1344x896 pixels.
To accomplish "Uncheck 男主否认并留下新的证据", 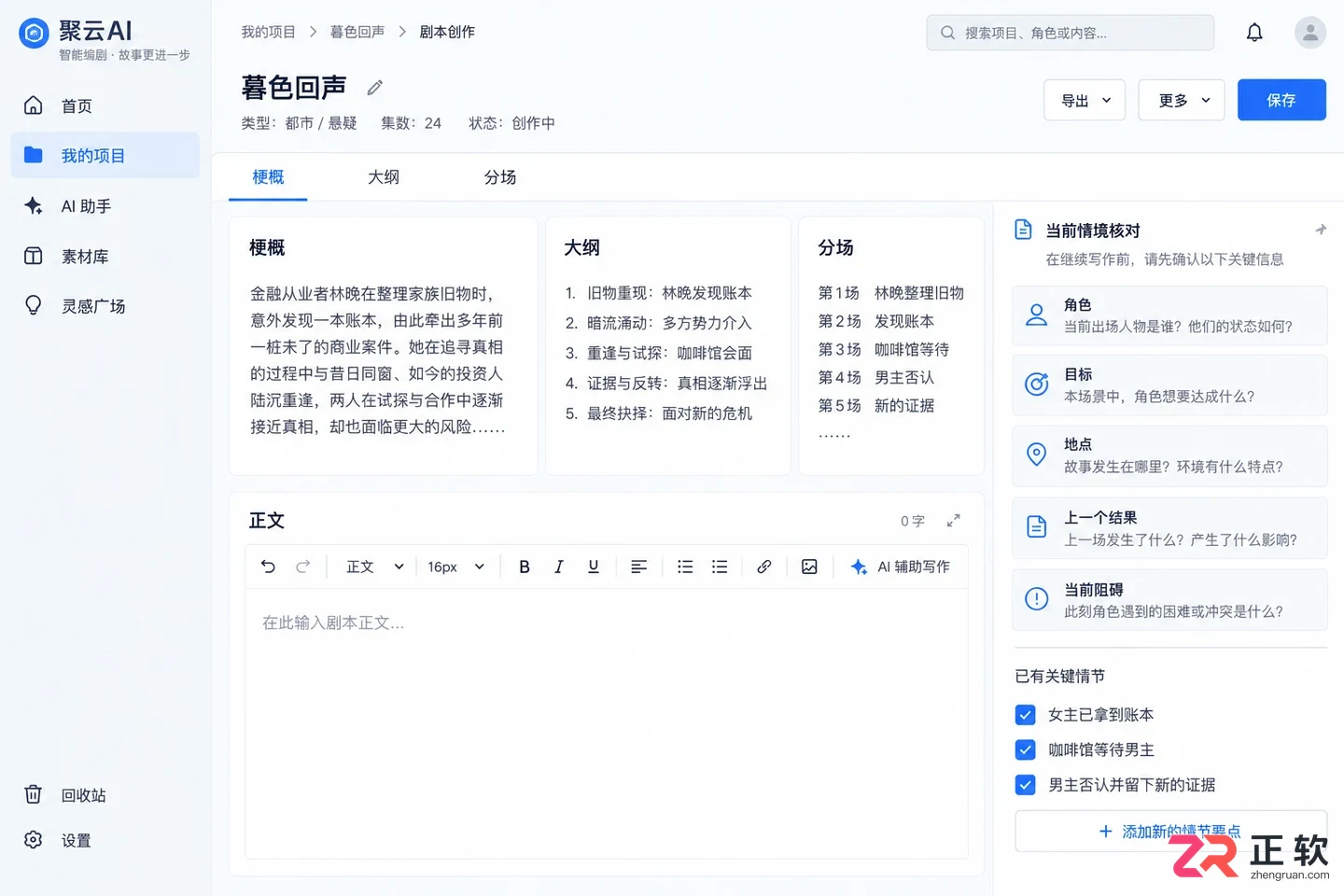I will coord(1025,785).
